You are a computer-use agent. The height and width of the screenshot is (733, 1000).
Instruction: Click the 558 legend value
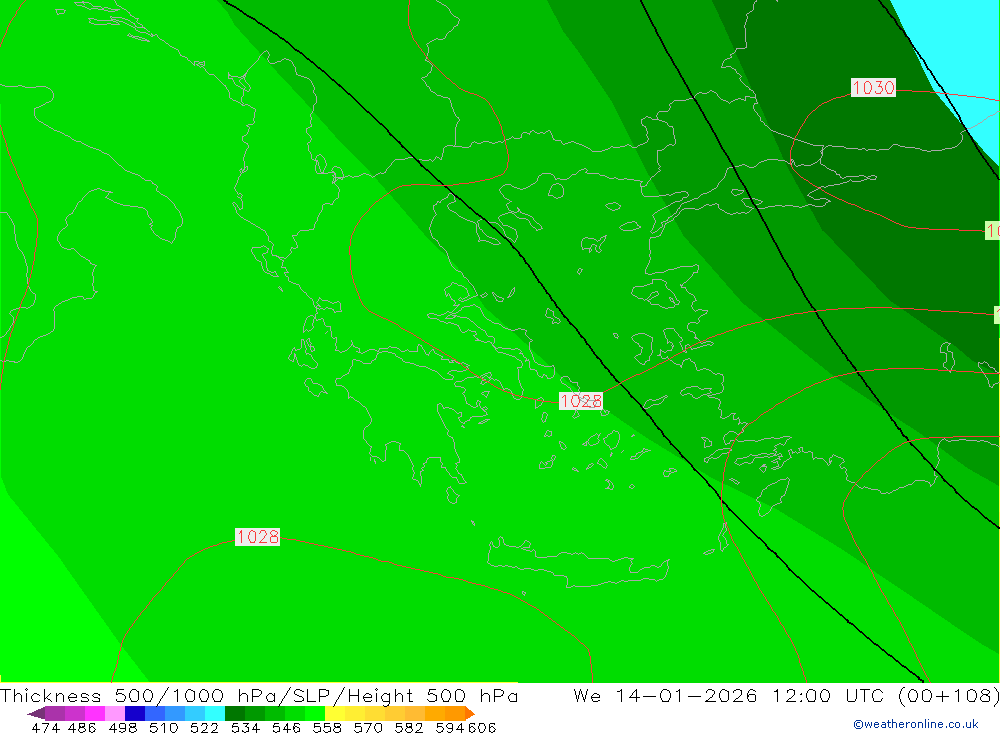pyautogui.click(x=327, y=727)
